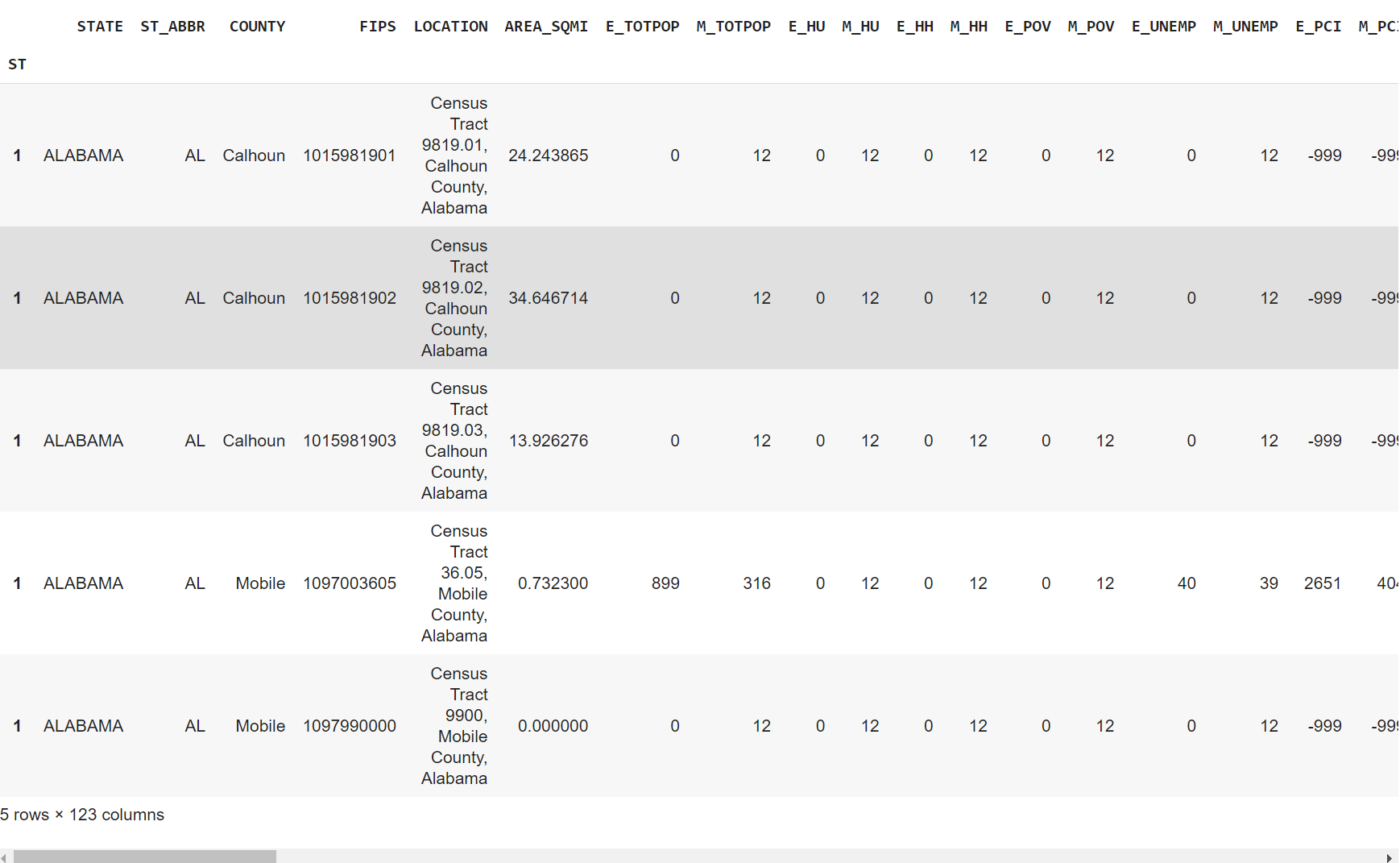This screenshot has width=1400, height=863.
Task: Click the COUNTY column header
Action: tap(257, 26)
